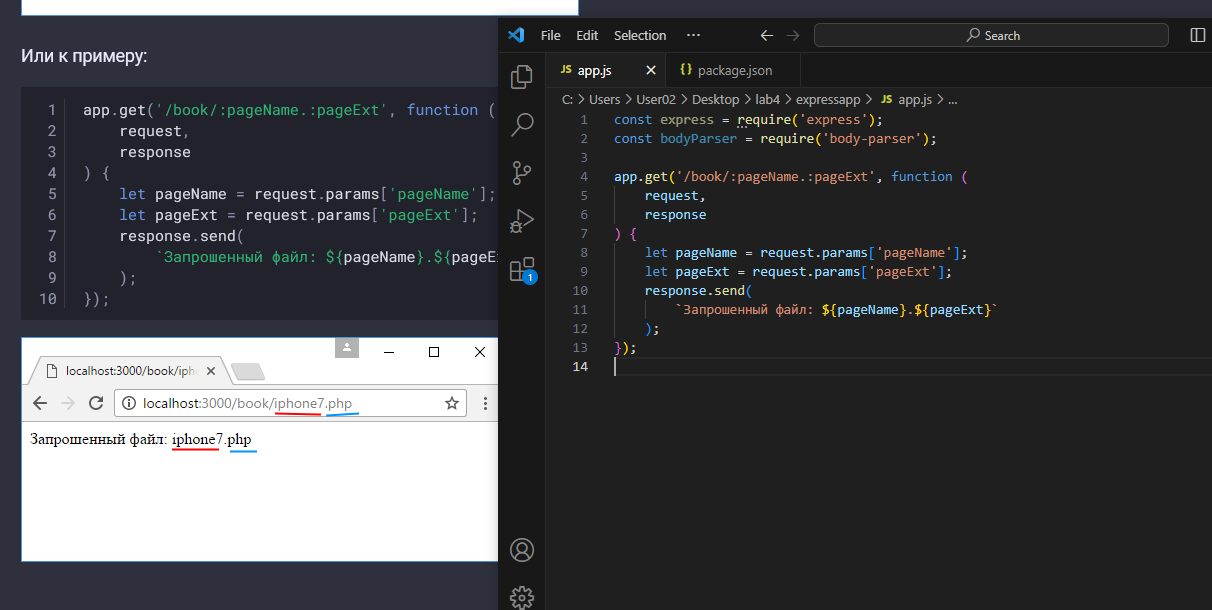Image resolution: width=1212 pixels, height=610 pixels.
Task: Bookmark the page with the star icon
Action: click(x=452, y=403)
